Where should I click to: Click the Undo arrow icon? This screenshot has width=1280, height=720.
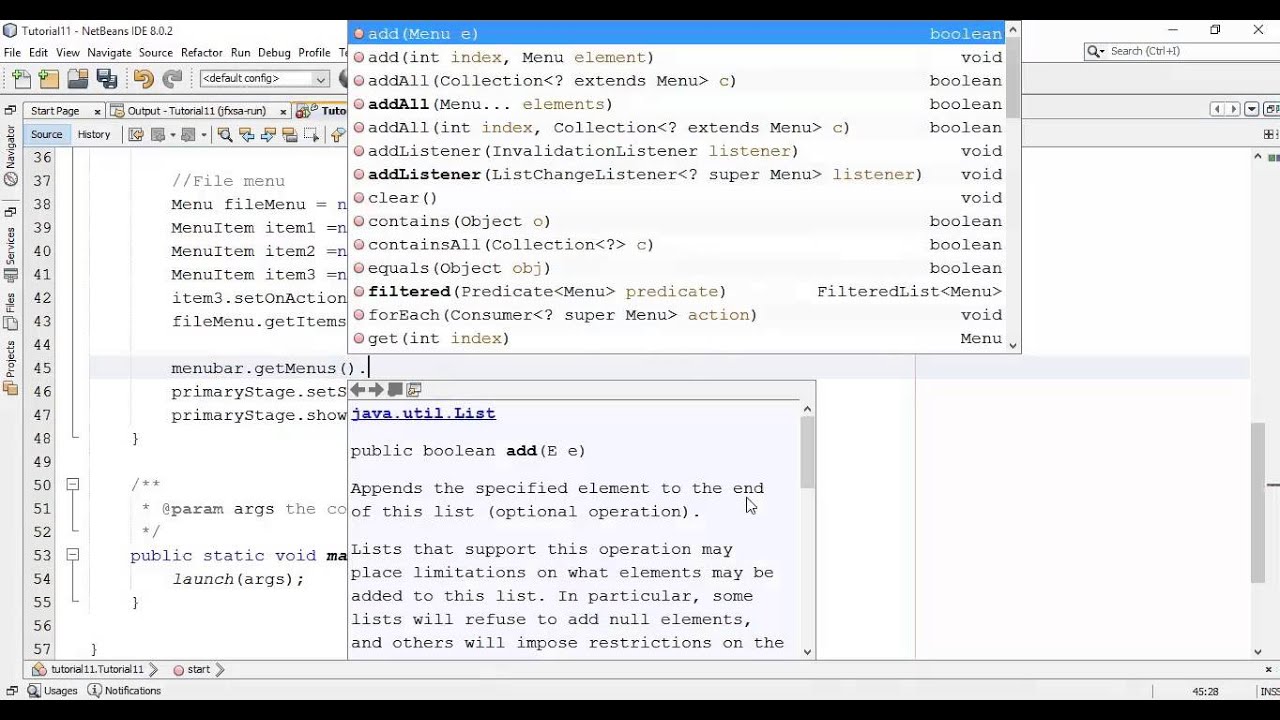(143, 79)
